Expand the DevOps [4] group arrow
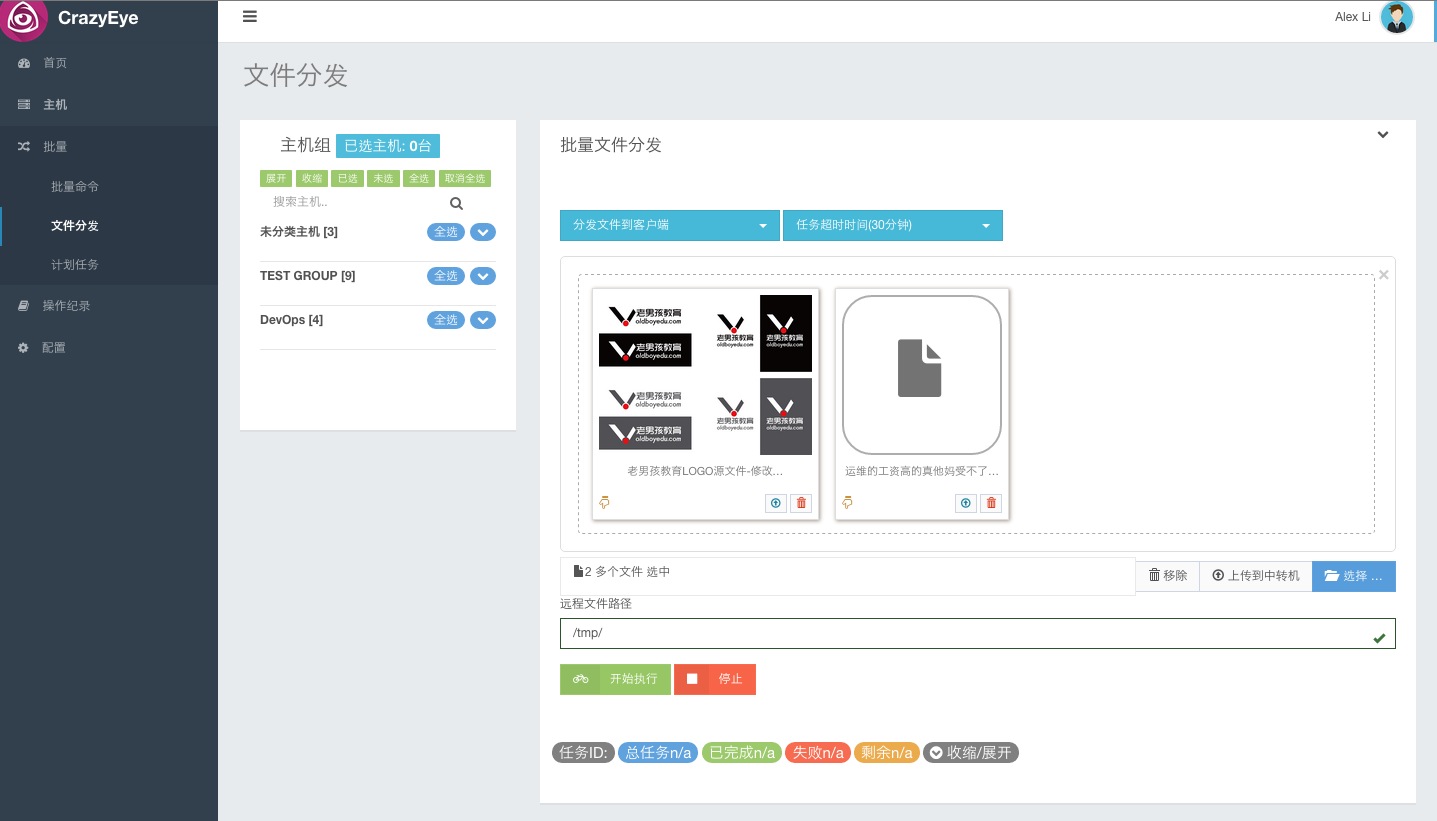The height and width of the screenshot is (821, 1437). pyautogui.click(x=482, y=321)
